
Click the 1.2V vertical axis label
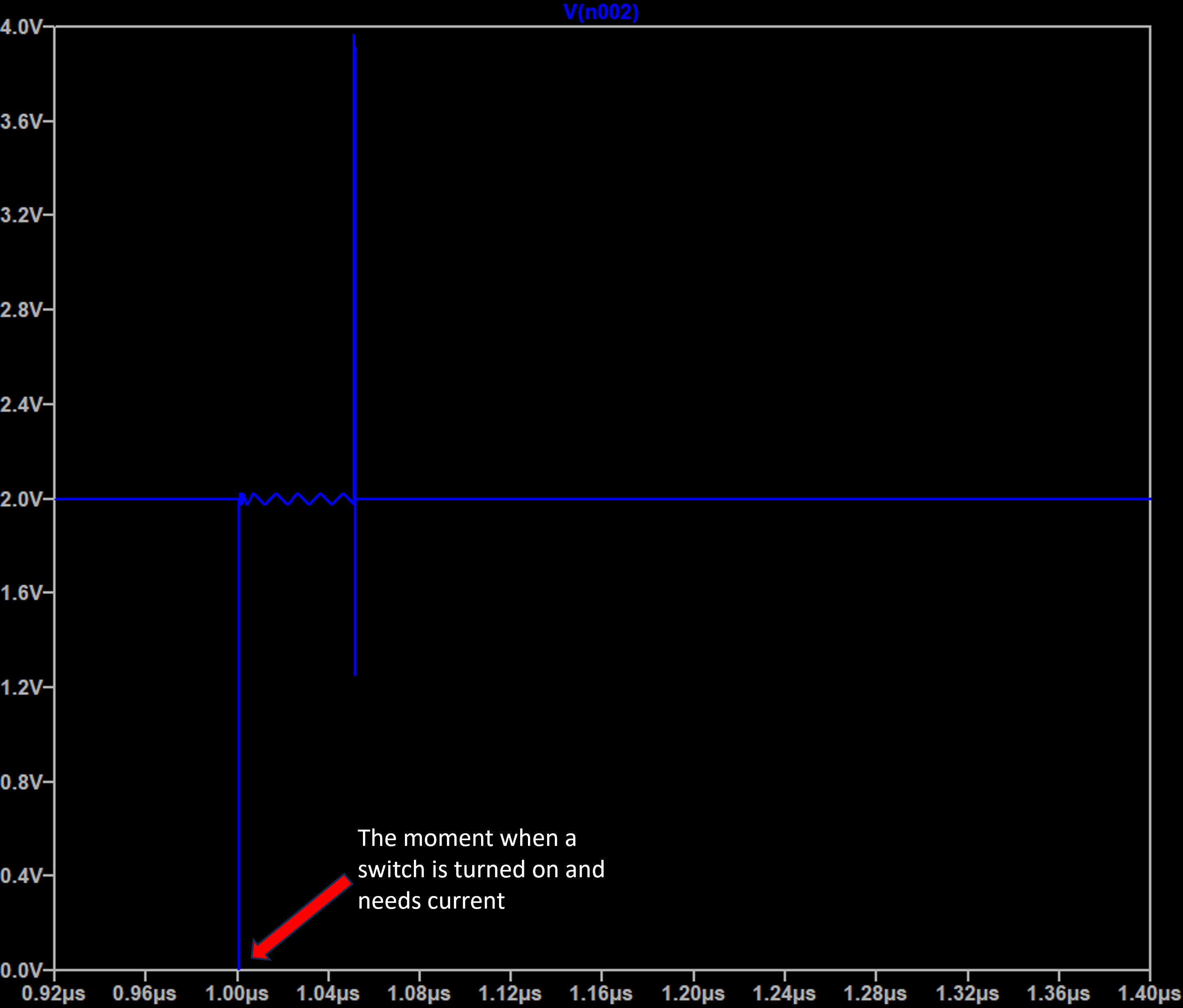[x=21, y=687]
